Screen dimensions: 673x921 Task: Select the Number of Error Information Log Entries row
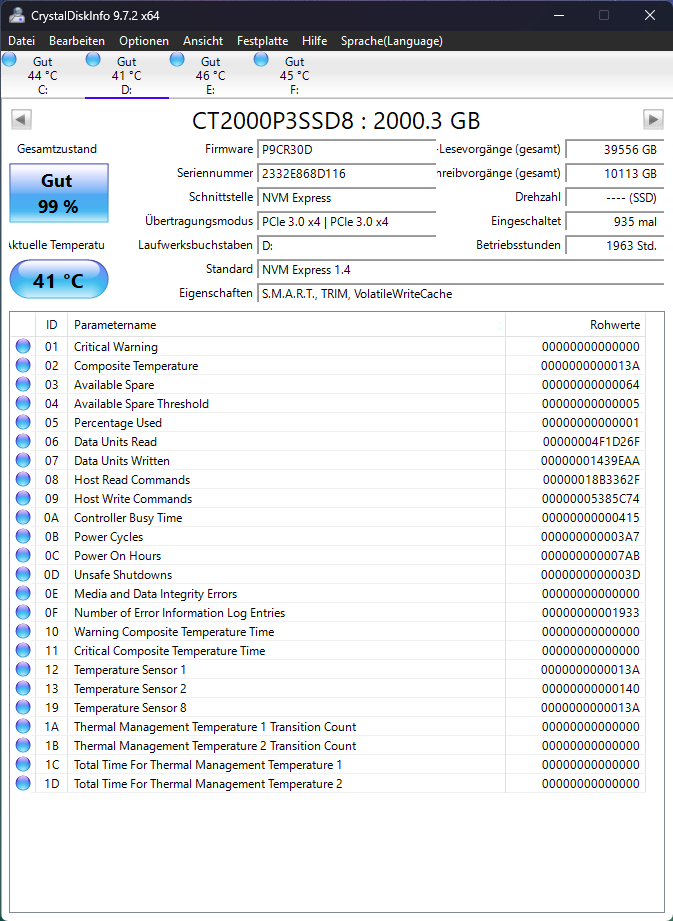(x=328, y=613)
